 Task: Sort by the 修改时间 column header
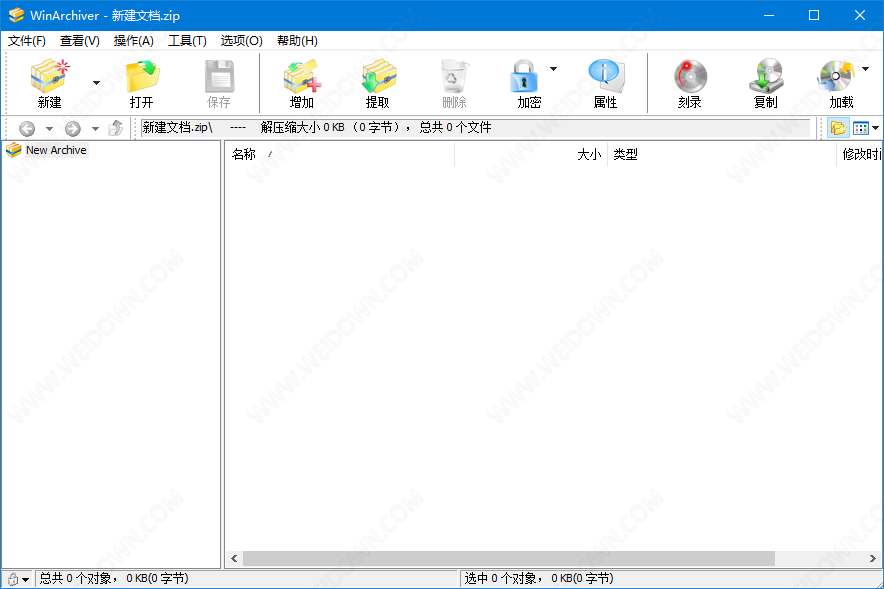coord(860,154)
